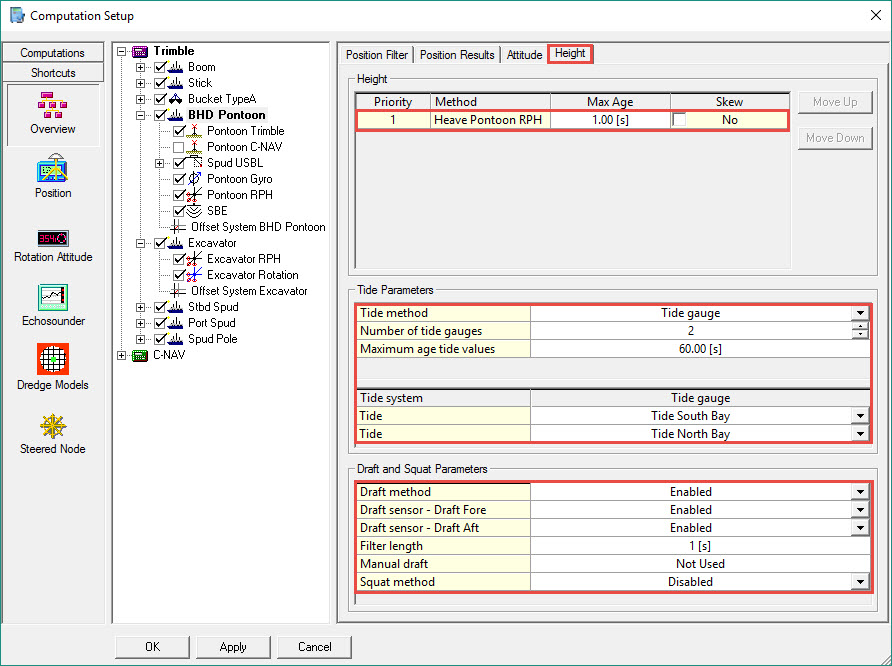The width and height of the screenshot is (892, 666).
Task: Expand the C-NAV tree node
Action: pos(122,355)
